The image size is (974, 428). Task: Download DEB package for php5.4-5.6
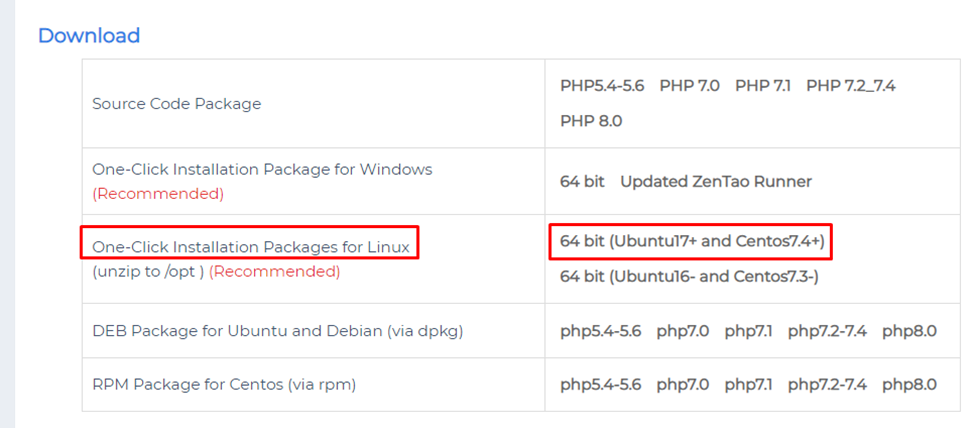pos(601,331)
